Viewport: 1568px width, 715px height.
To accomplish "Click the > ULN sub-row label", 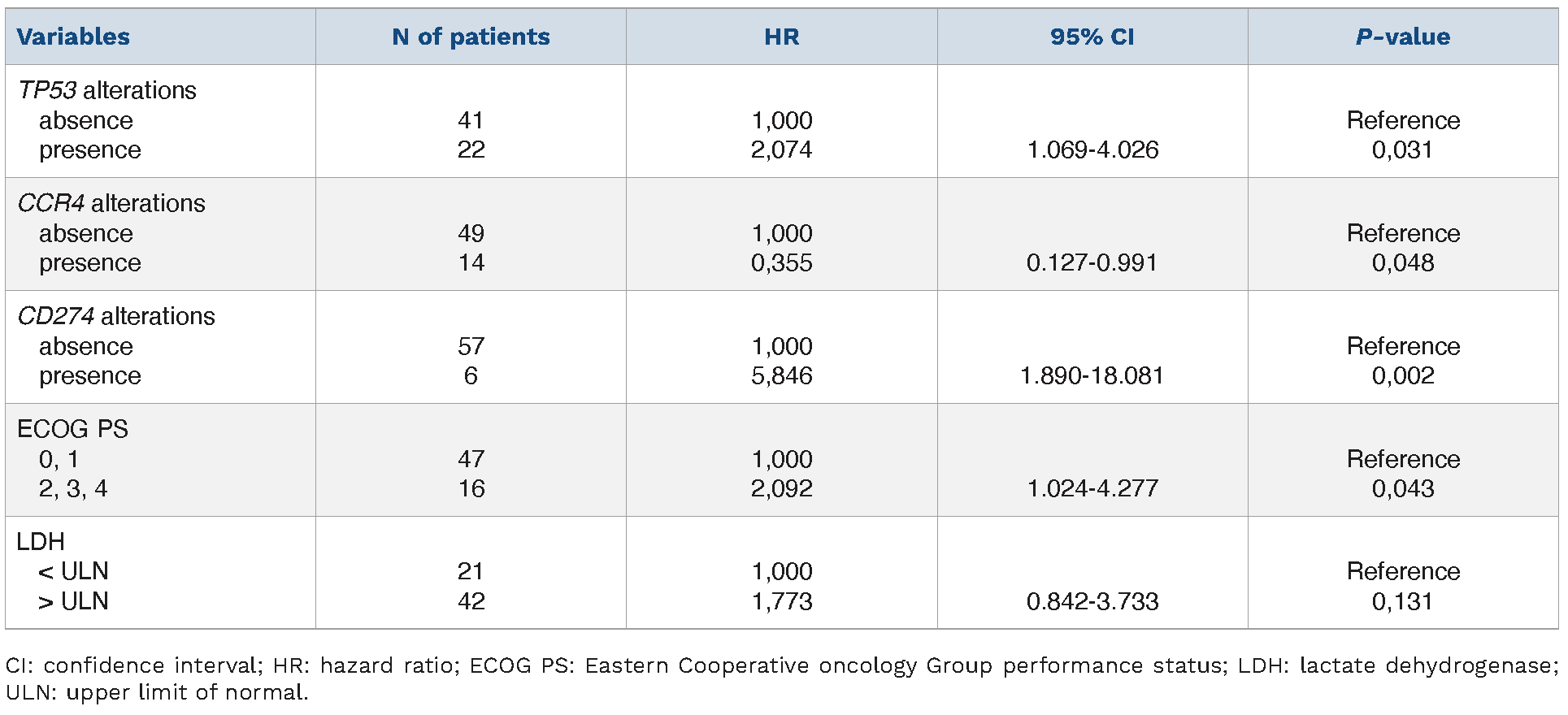I will [x=73, y=601].
